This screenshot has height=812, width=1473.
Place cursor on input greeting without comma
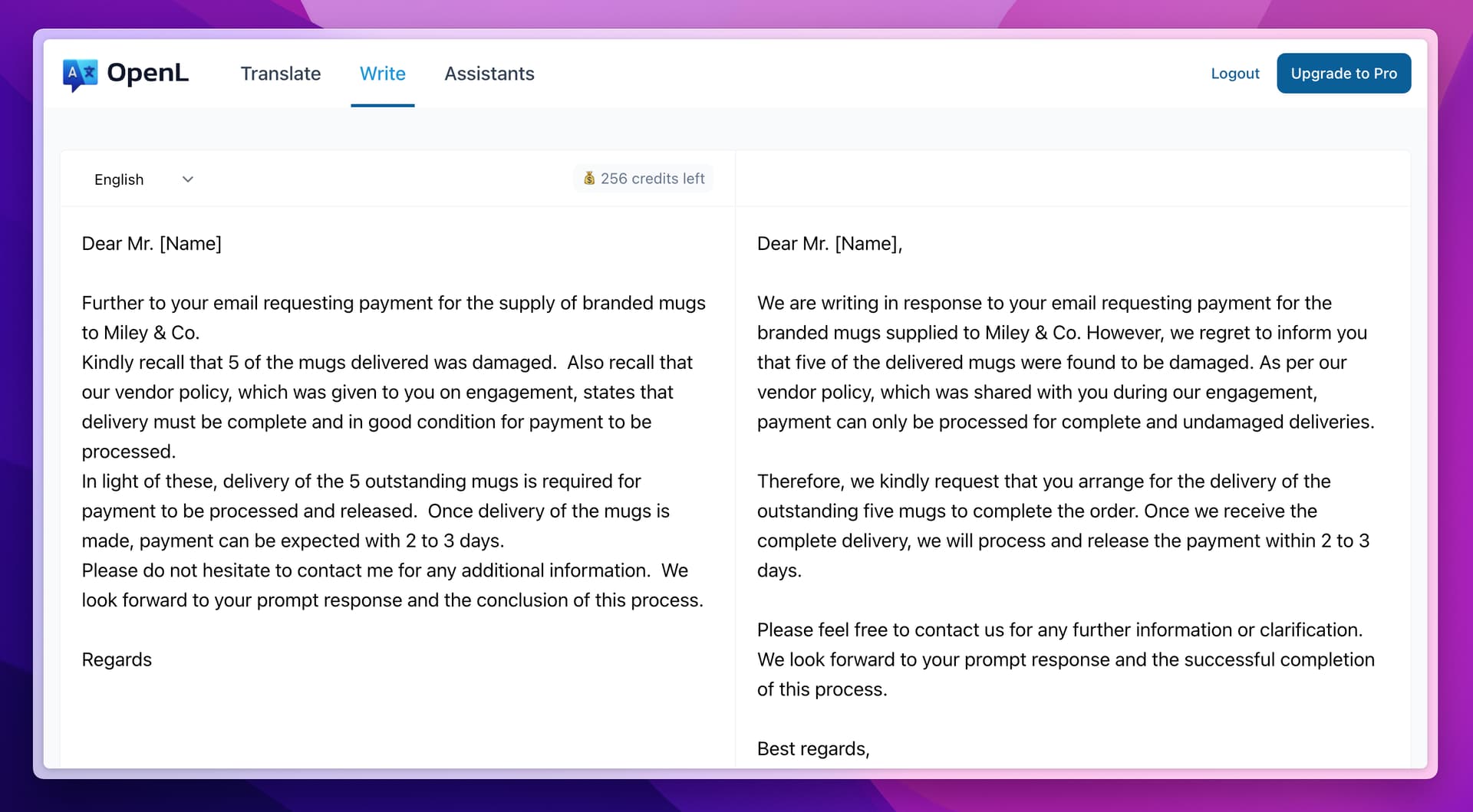[x=152, y=244]
